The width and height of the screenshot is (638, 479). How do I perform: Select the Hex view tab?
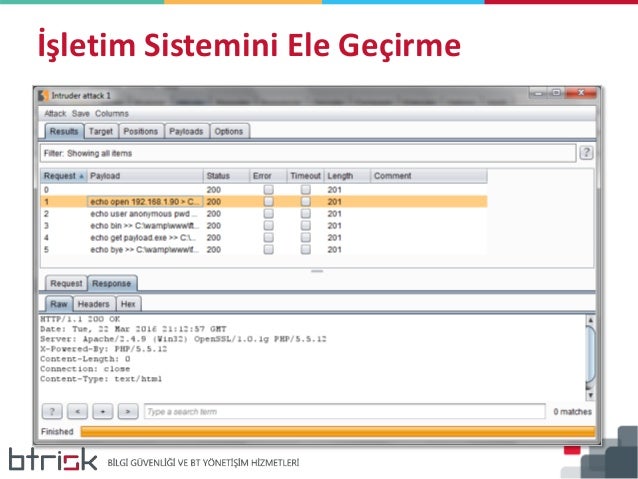pyautogui.click(x=128, y=304)
